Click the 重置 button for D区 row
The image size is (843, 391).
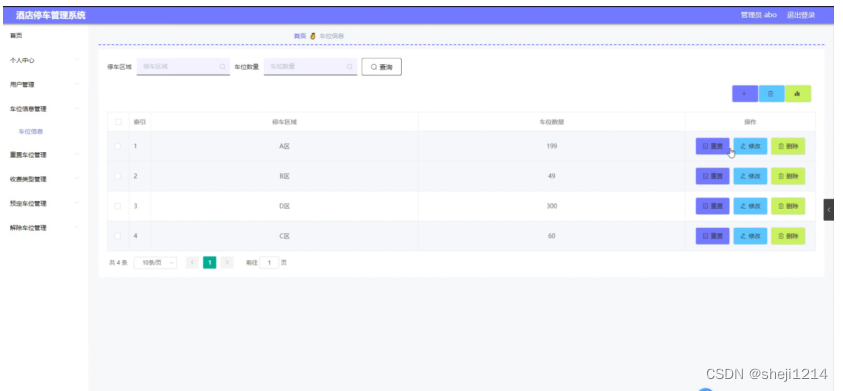click(712, 206)
